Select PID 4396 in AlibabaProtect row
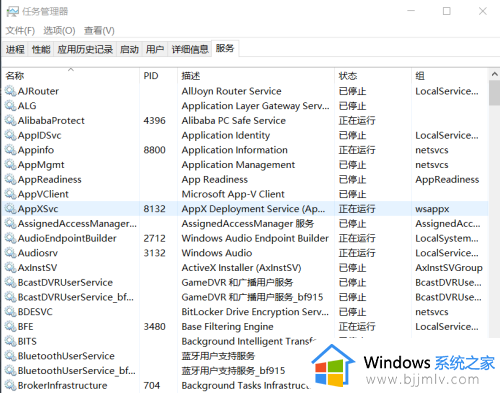 154,120
